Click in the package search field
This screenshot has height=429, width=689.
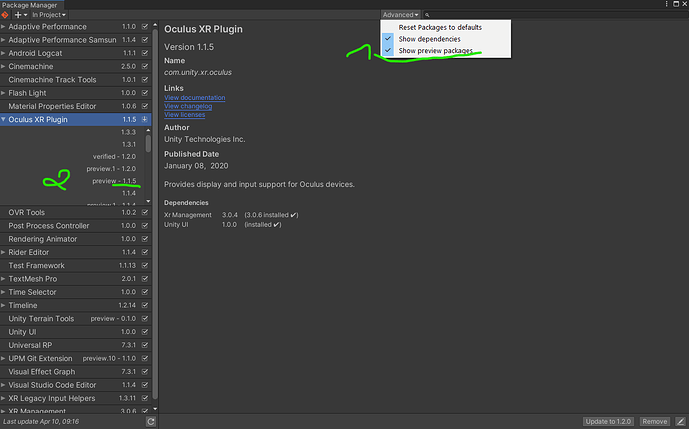tap(555, 15)
